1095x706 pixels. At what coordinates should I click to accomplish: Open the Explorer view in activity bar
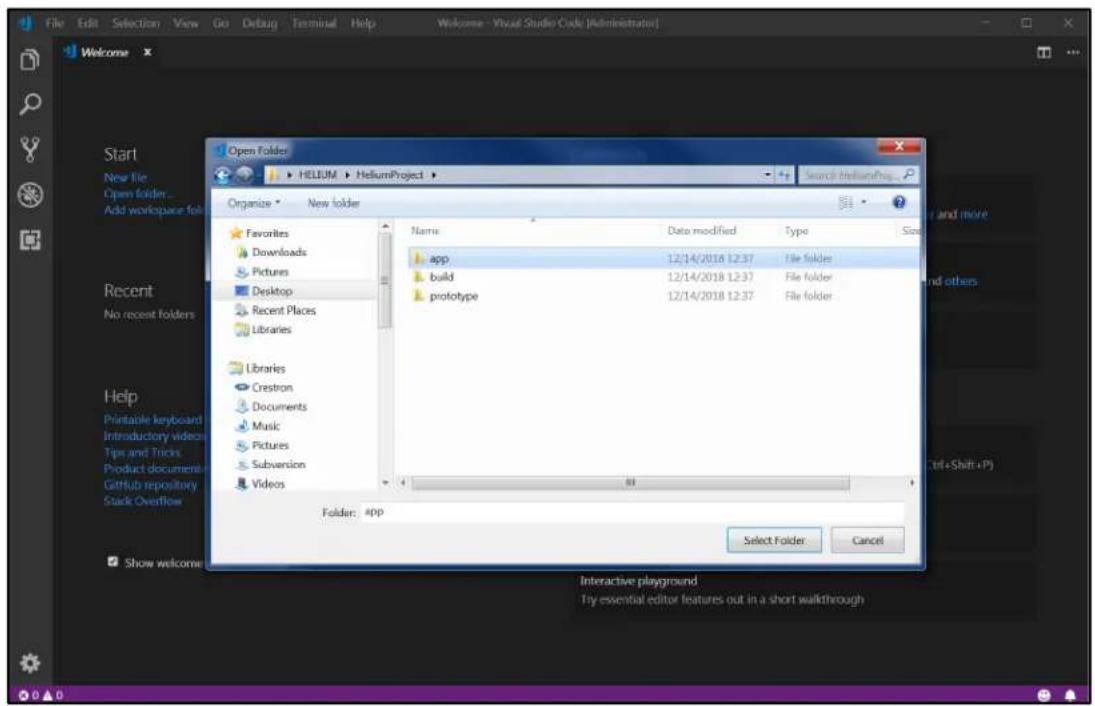pyautogui.click(x=29, y=60)
